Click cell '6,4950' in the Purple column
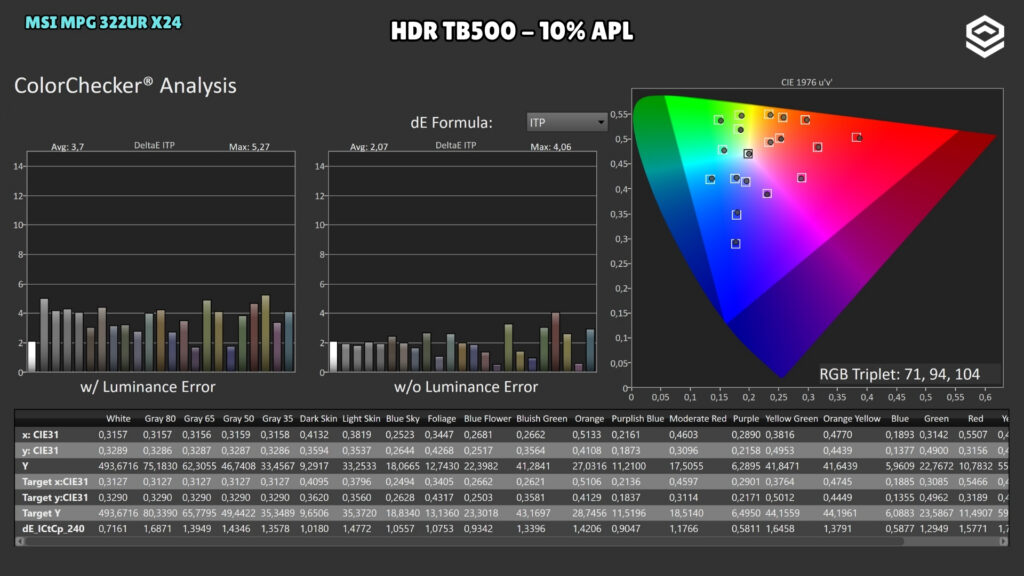Image resolution: width=1024 pixels, height=576 pixels. [x=746, y=513]
